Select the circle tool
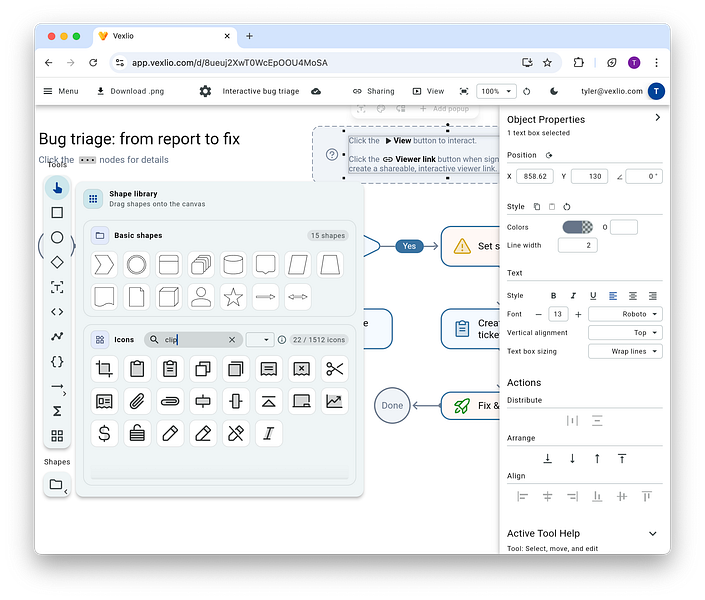 (57, 237)
